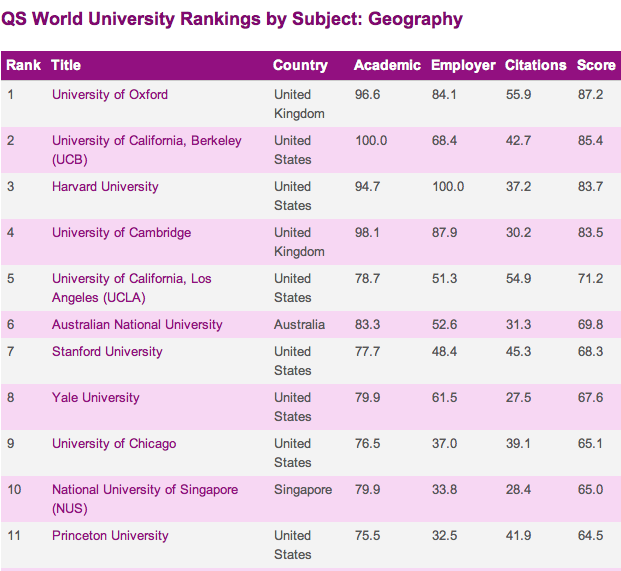Image resolution: width=621 pixels, height=571 pixels.
Task: Open the University of Oxford link
Action: 110,95
